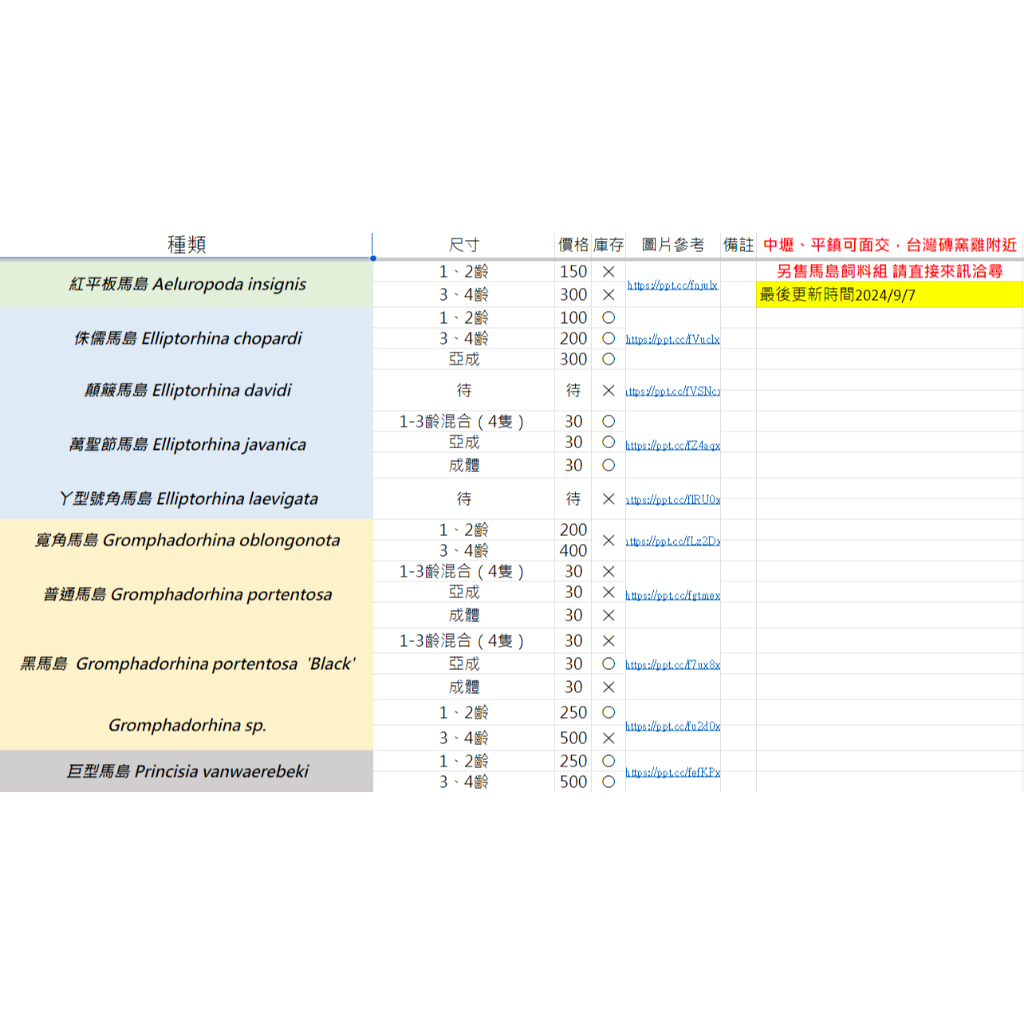Screen dimensions: 1024x1024
Task: Click the price cell showing 100
Action: 573,318
